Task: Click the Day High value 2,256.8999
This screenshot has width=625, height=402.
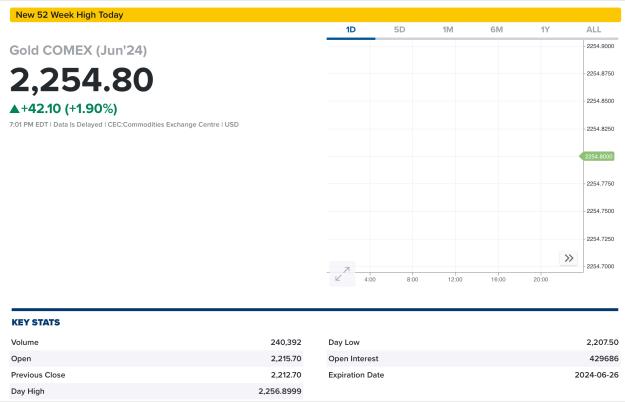Action: (280, 391)
